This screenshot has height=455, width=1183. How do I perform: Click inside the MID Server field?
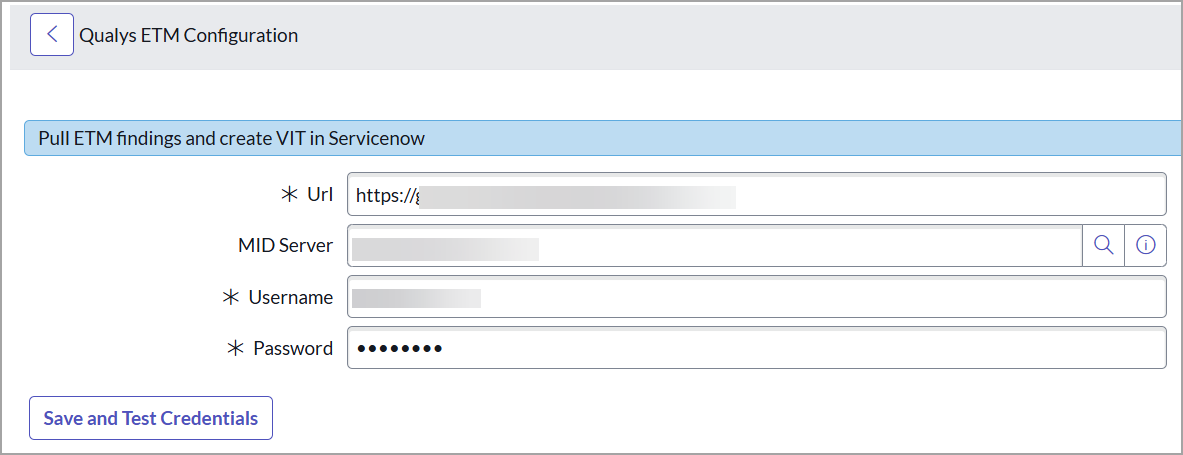pos(800,246)
